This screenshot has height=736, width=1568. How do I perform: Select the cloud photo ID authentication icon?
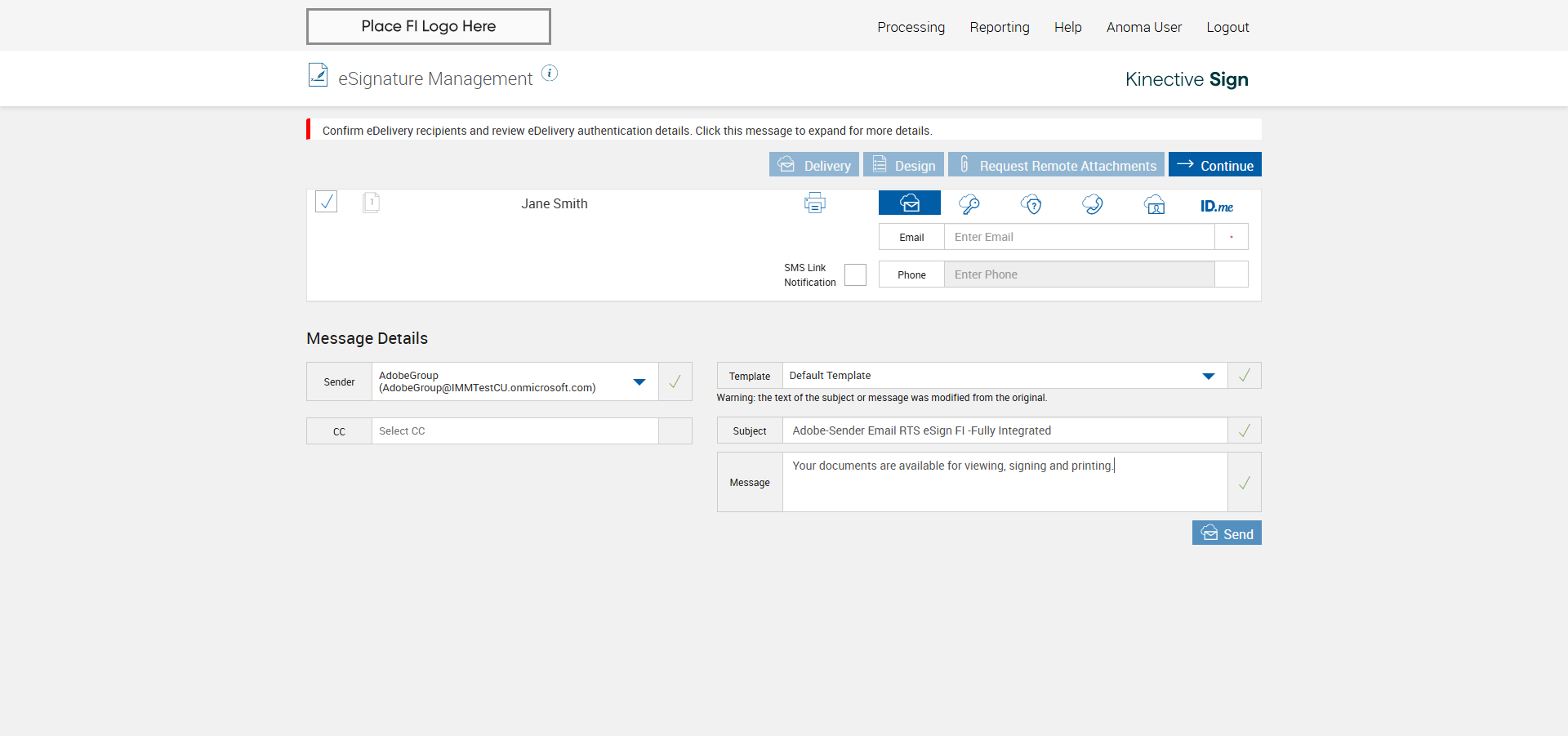coord(1154,204)
